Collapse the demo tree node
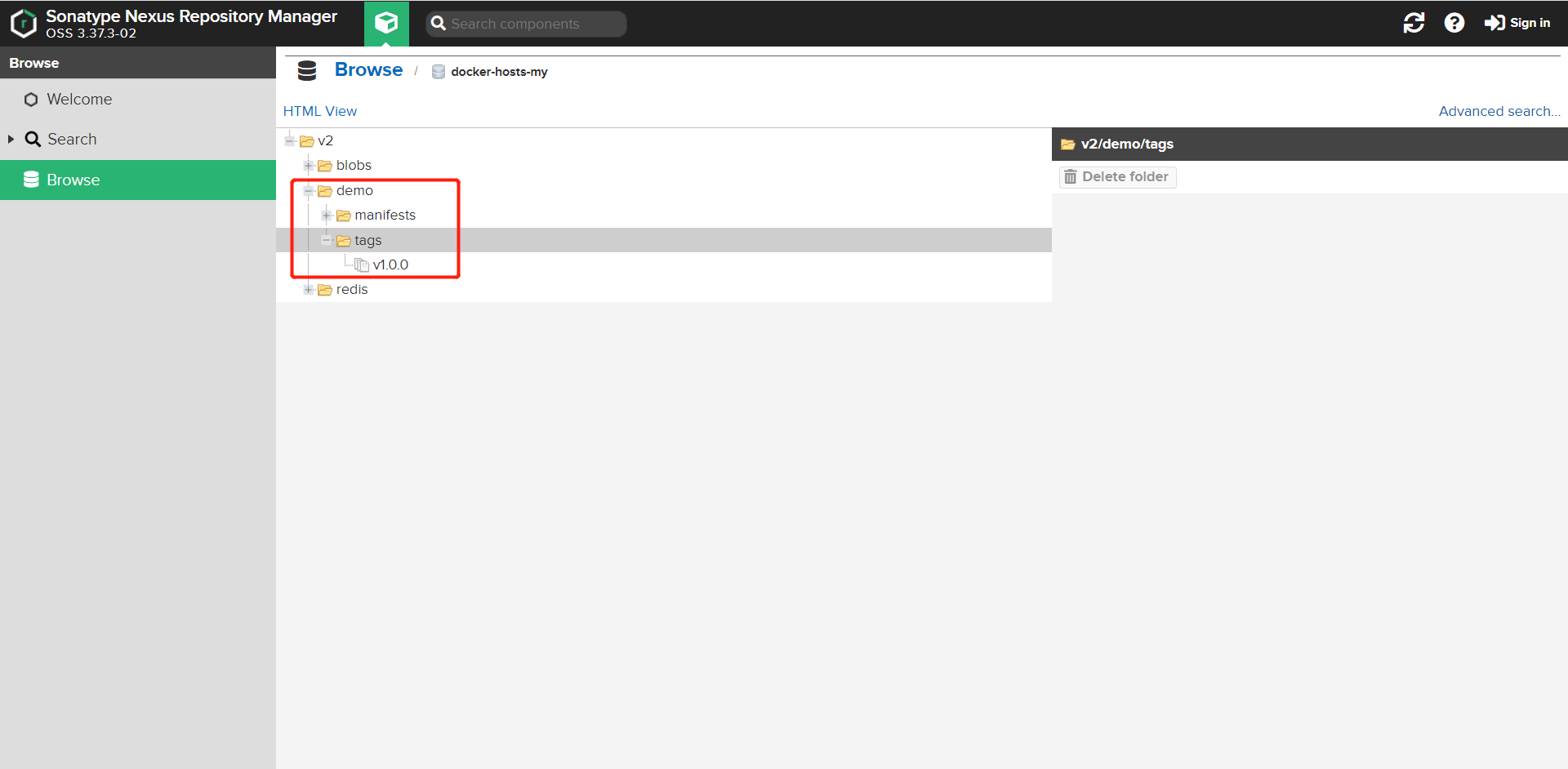This screenshot has height=769, width=1568. click(309, 191)
